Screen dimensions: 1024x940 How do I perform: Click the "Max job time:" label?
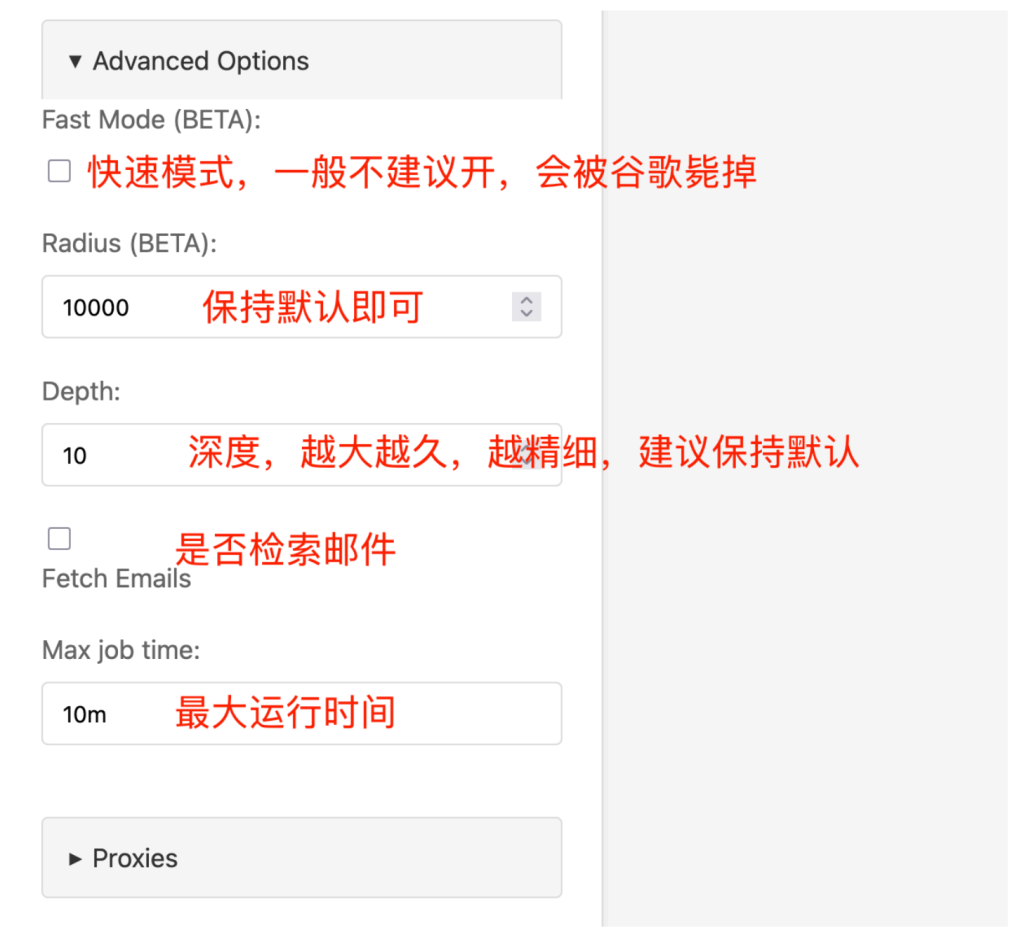pos(121,650)
